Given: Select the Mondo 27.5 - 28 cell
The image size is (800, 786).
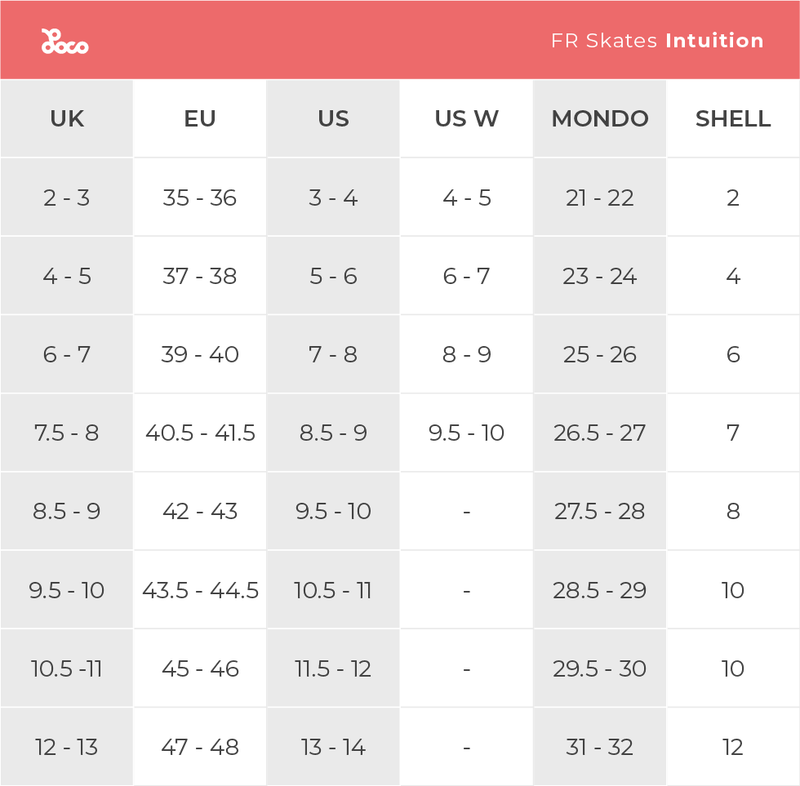Looking at the screenshot, I should [600, 511].
